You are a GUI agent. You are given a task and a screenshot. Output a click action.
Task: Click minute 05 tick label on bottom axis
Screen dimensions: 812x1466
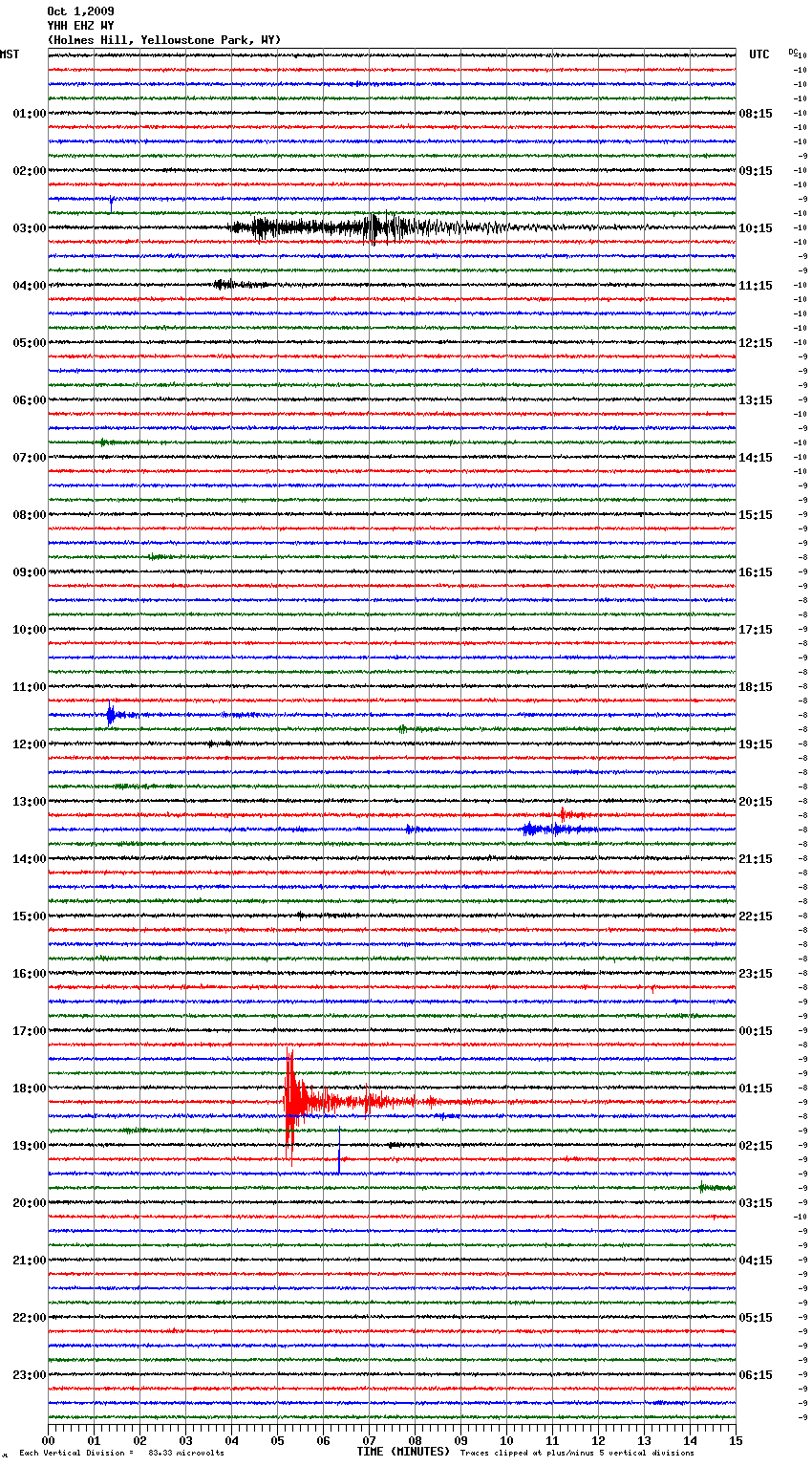coord(277,1440)
